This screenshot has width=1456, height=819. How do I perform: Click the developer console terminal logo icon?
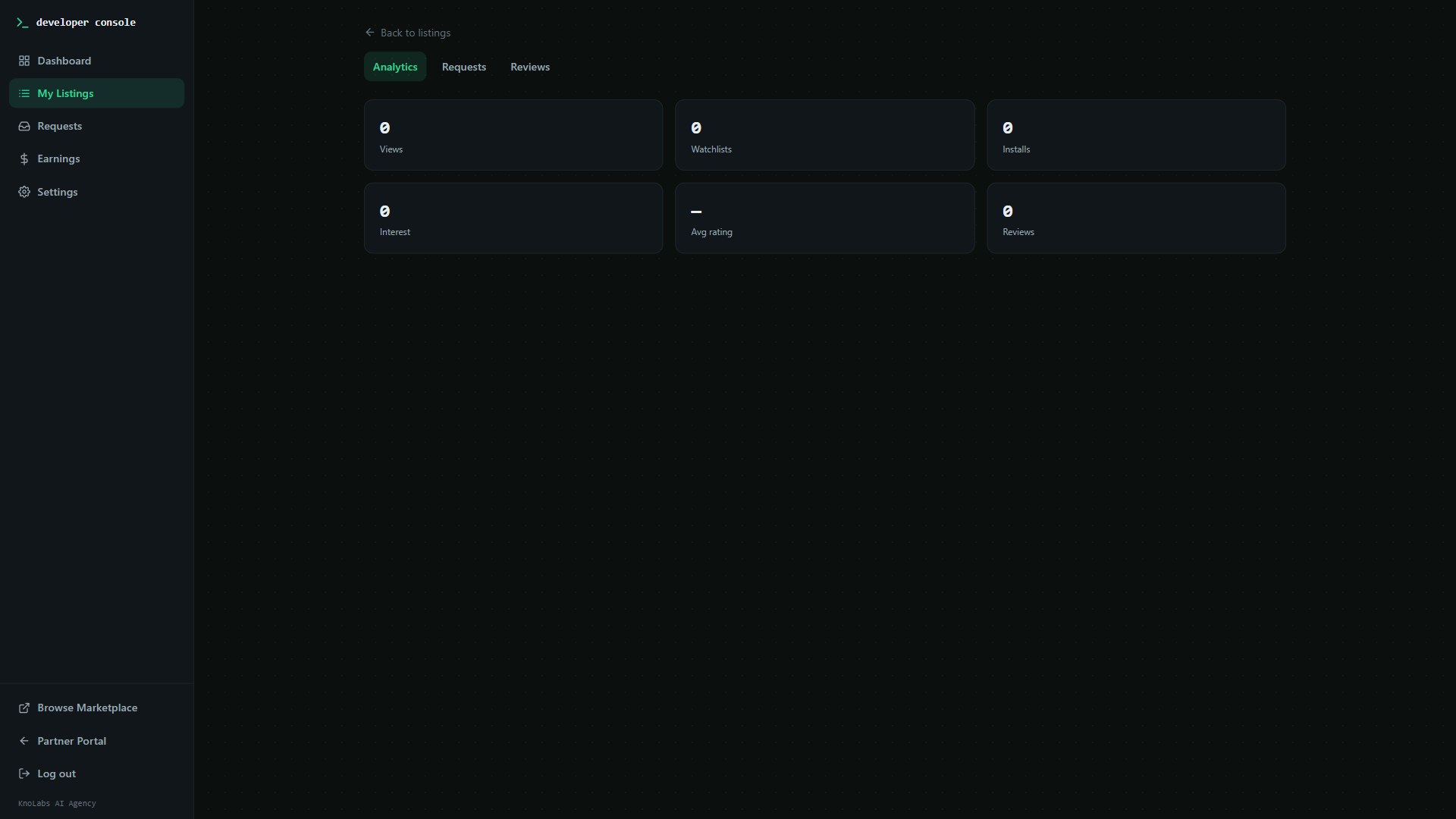coord(23,23)
